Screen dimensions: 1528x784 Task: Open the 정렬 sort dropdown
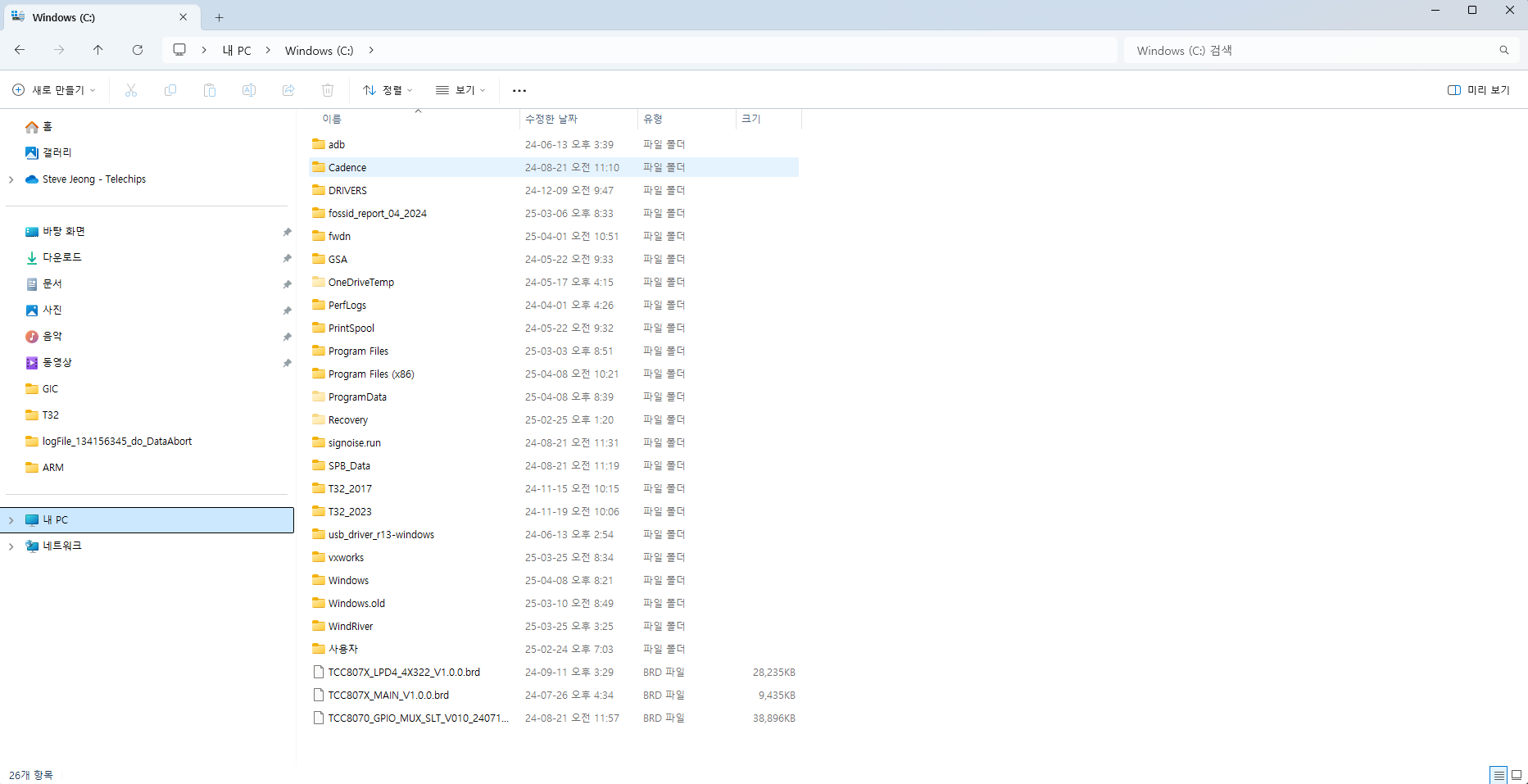pyautogui.click(x=388, y=90)
